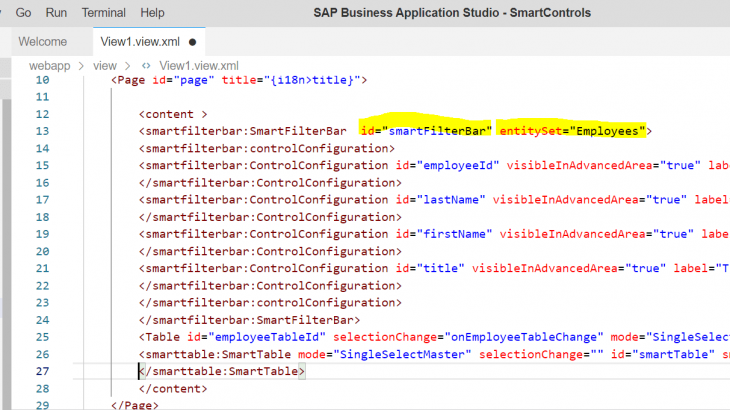Viewport: 730px width, 410px height.
Task: Open the Terminal menu
Action: (x=104, y=13)
